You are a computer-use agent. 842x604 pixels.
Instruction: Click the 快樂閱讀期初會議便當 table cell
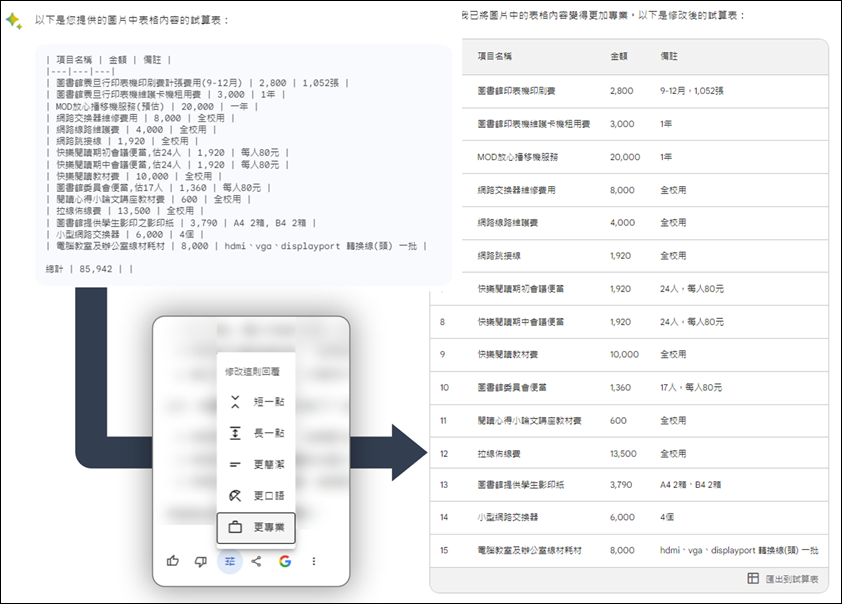tap(521, 289)
